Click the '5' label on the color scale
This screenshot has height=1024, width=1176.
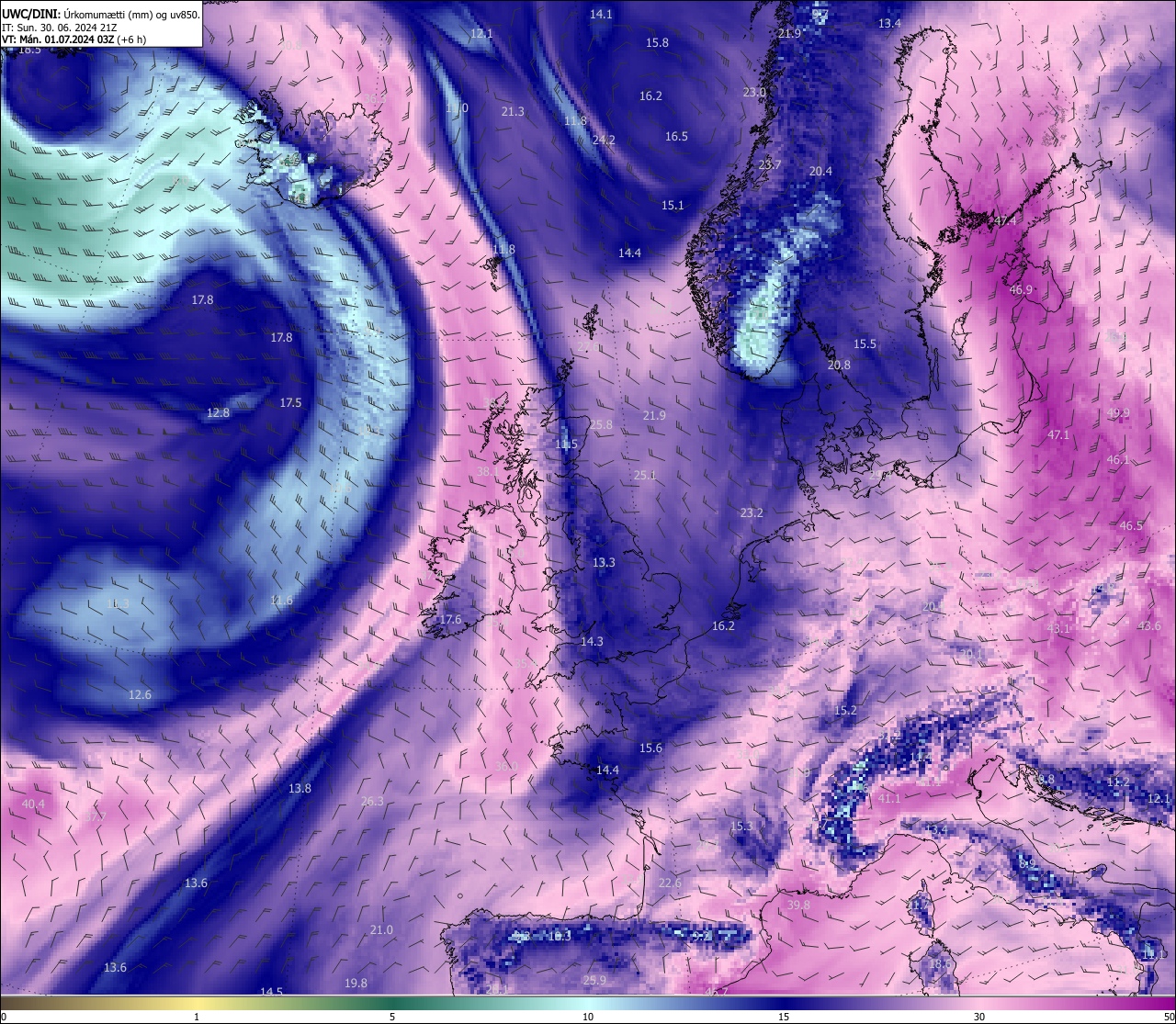tap(392, 1017)
